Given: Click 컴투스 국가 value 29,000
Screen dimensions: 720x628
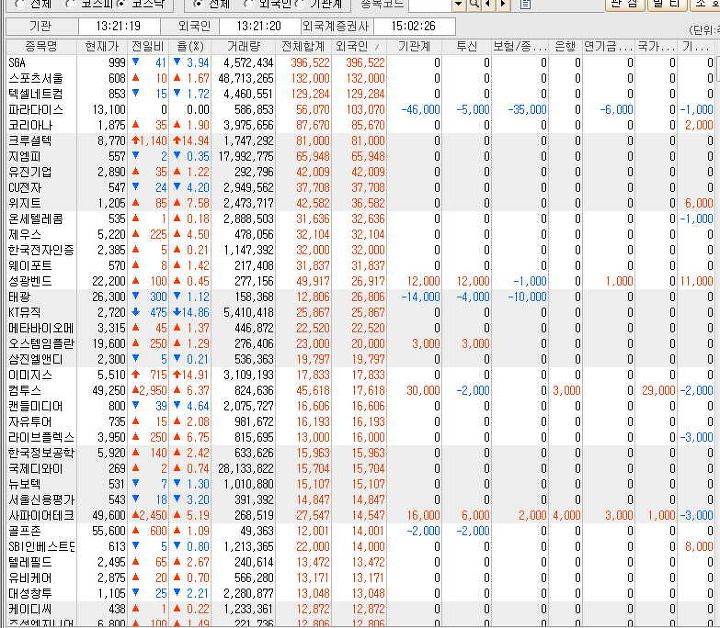Looking at the screenshot, I should [x=658, y=391].
